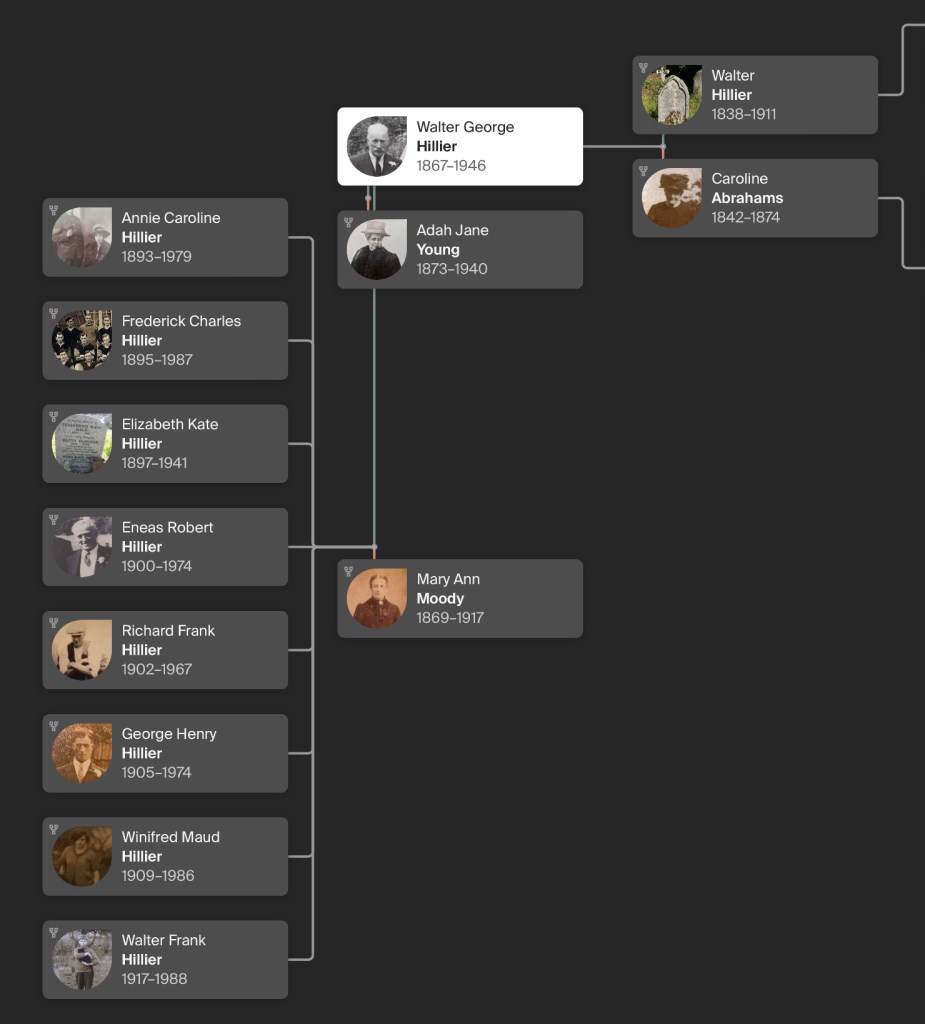The height and width of the screenshot is (1024, 925).
Task: Click tree icon on Frederick Charles Hillier card
Action: tap(54, 313)
